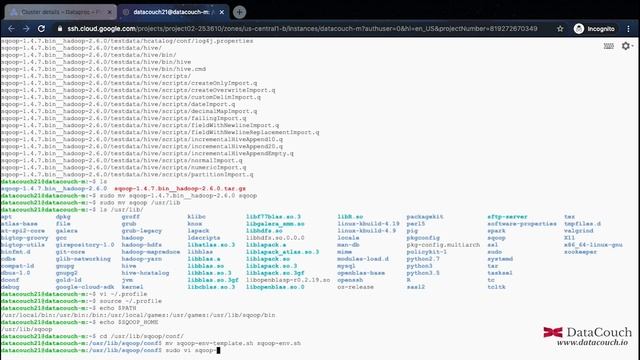Click the 'linux-kbuild-4.19' directory entry

tap(368, 224)
